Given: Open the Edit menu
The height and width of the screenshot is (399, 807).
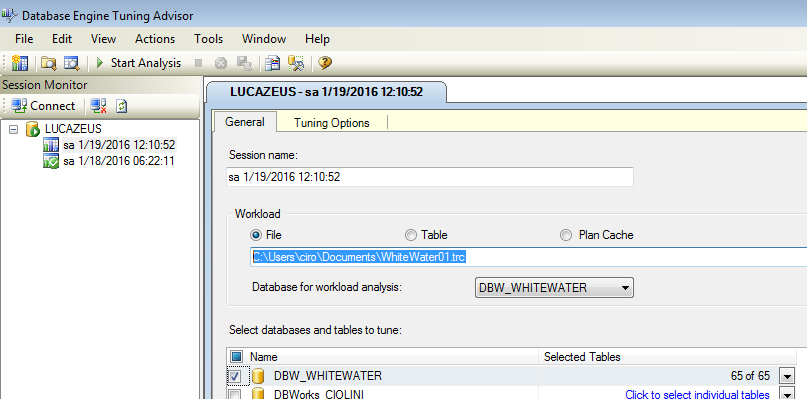Looking at the screenshot, I should pyautogui.click(x=62, y=39).
